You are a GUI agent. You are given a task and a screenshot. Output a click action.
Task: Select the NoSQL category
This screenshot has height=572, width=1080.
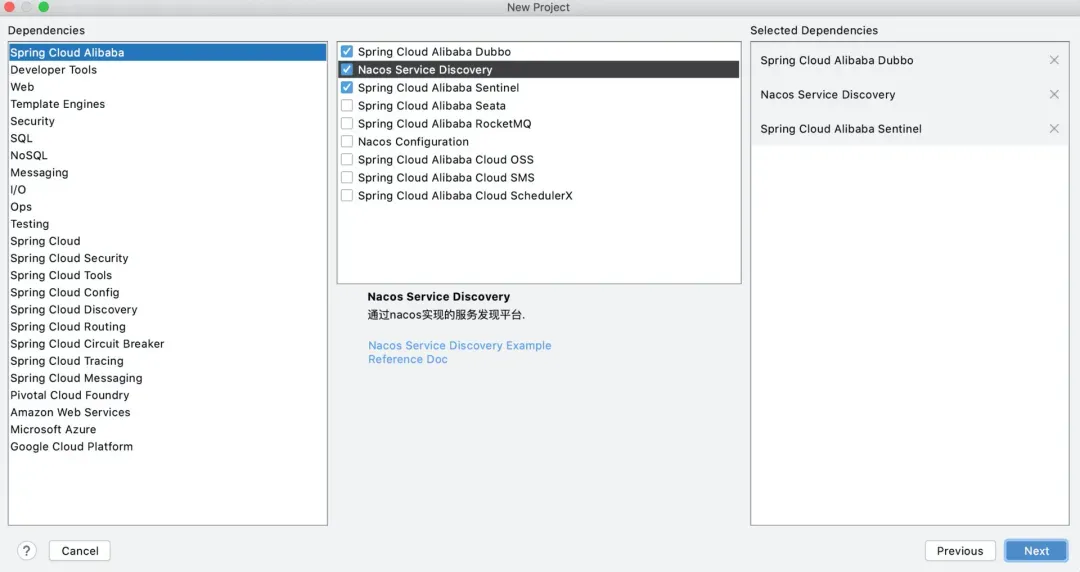coord(167,155)
